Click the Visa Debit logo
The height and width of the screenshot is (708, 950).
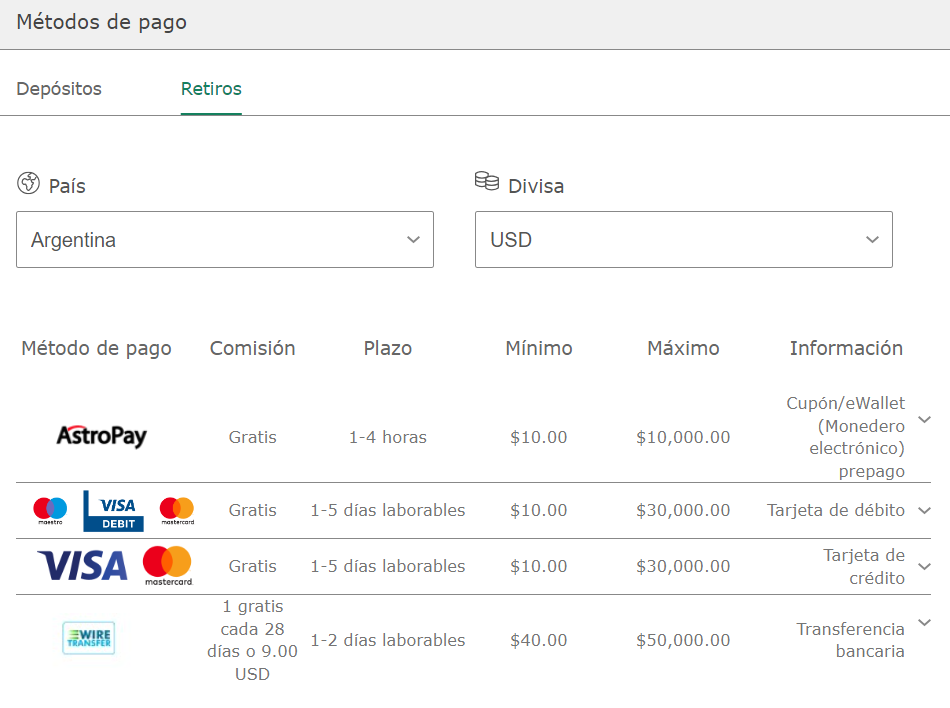(x=113, y=511)
